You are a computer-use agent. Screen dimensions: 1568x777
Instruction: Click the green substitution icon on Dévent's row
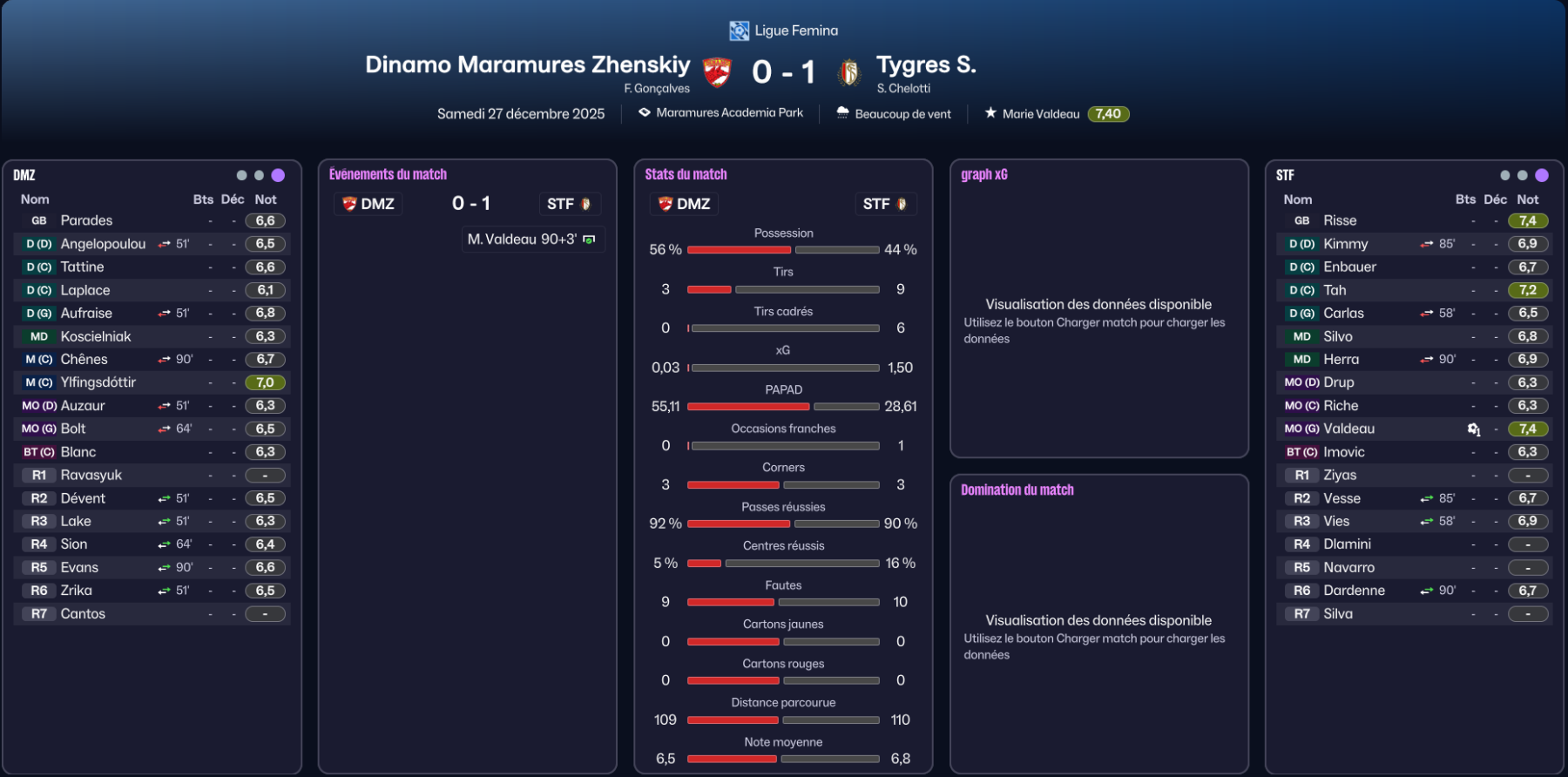coord(164,499)
